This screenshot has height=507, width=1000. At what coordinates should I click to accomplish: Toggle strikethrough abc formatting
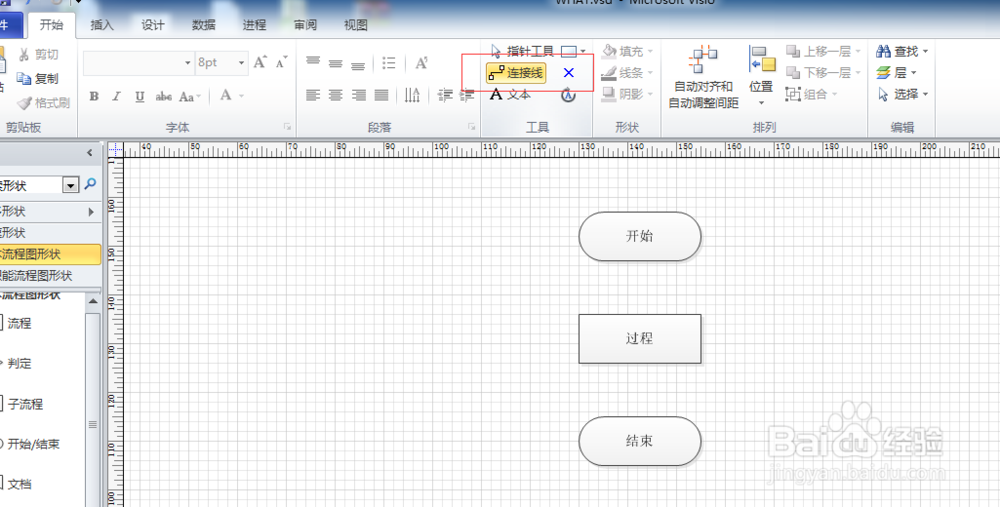click(x=163, y=96)
